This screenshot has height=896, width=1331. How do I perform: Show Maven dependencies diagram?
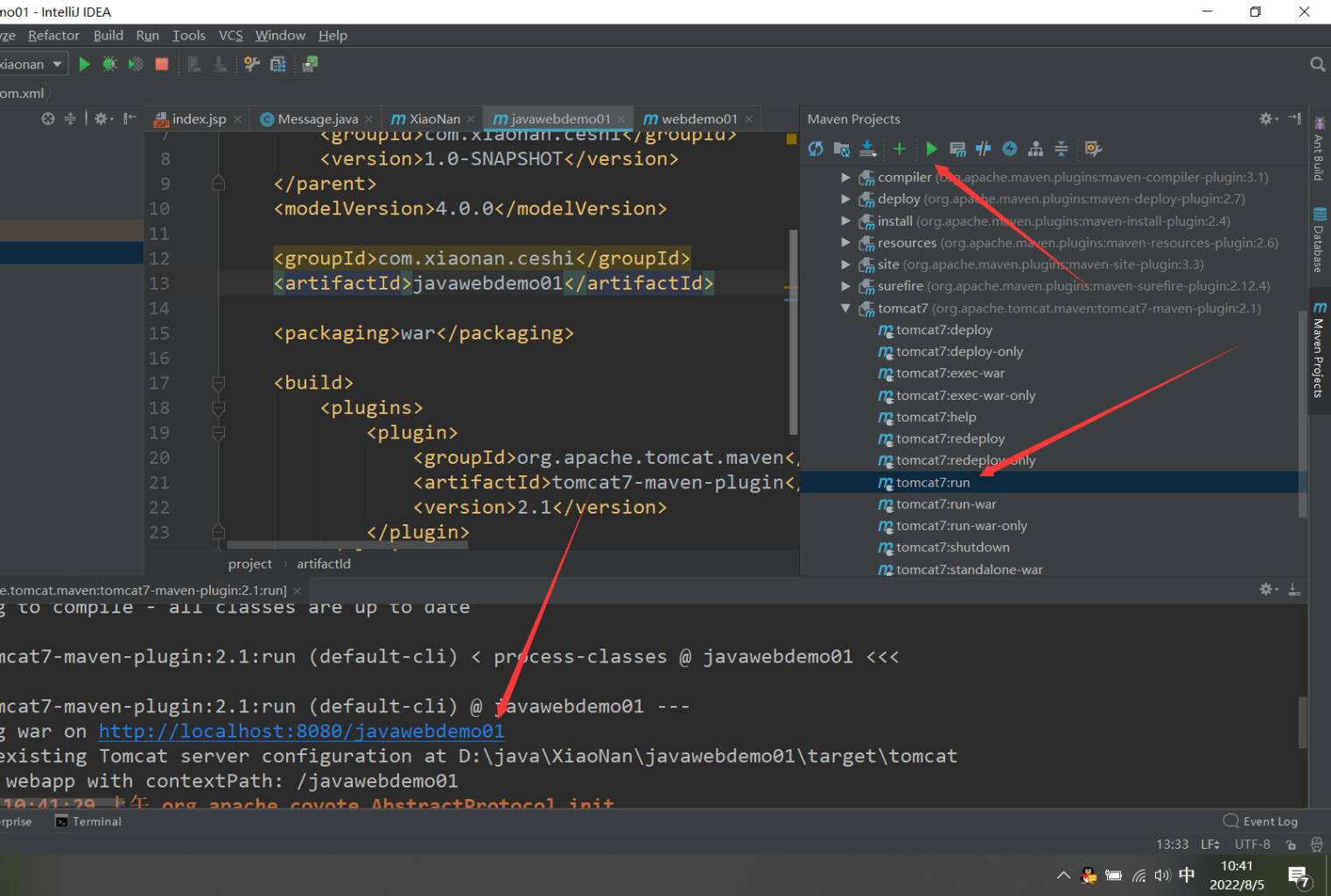(x=1035, y=149)
